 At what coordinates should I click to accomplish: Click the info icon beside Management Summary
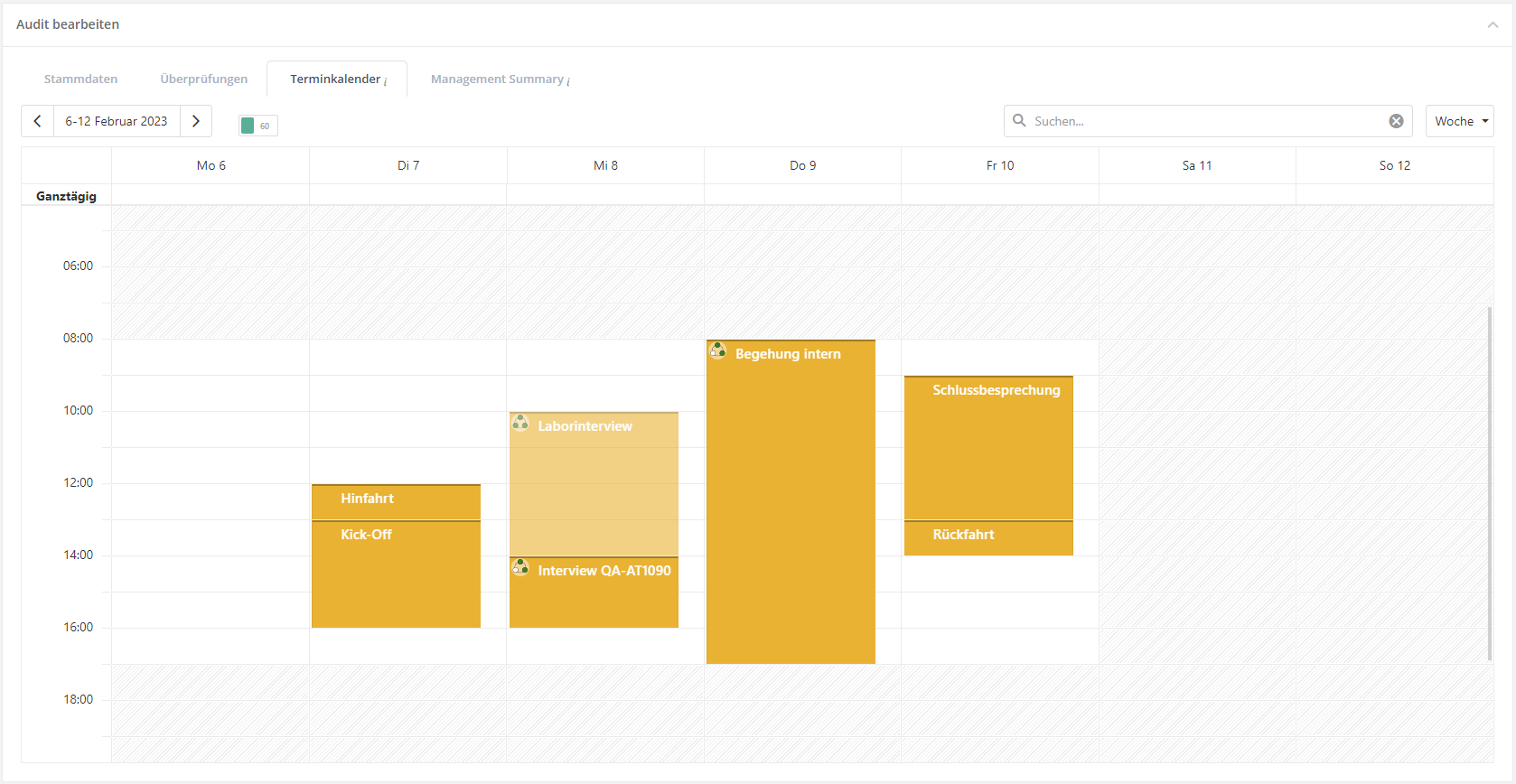(568, 82)
